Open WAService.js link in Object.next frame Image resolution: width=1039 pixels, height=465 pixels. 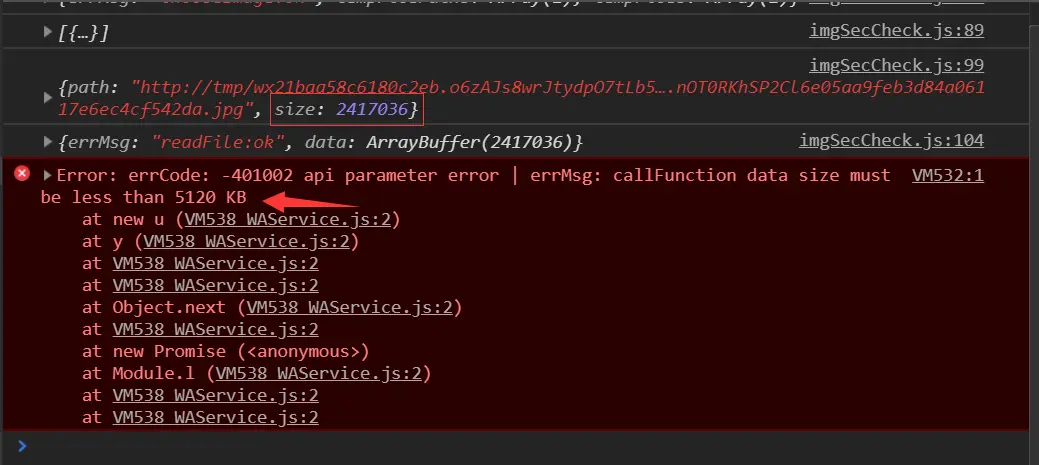pyautogui.click(x=350, y=307)
